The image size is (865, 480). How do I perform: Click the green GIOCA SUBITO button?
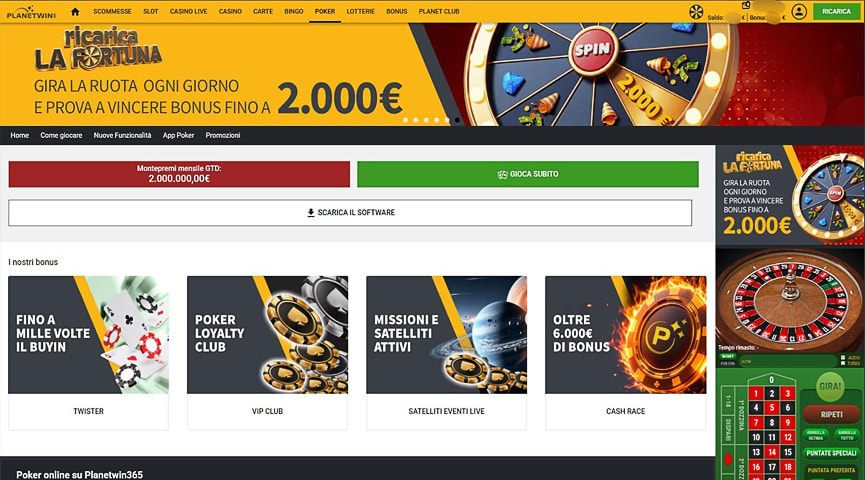click(528, 174)
